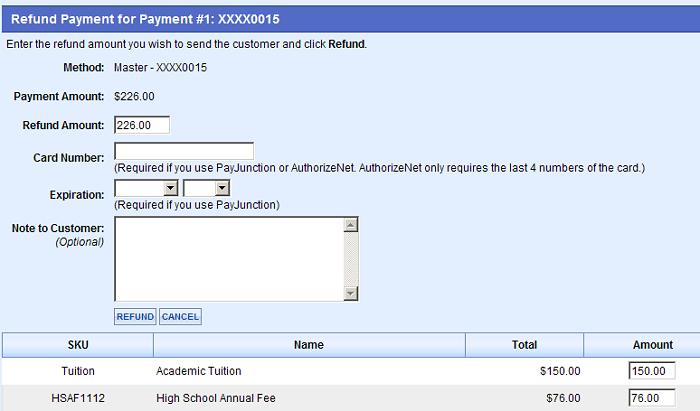Click the expiration month dropdown arrow

tap(171, 187)
